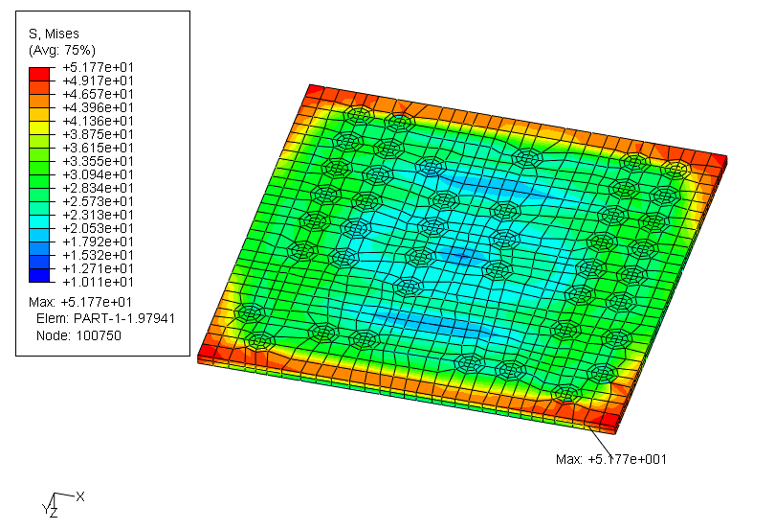Click the Node: 100750 text

(76, 336)
